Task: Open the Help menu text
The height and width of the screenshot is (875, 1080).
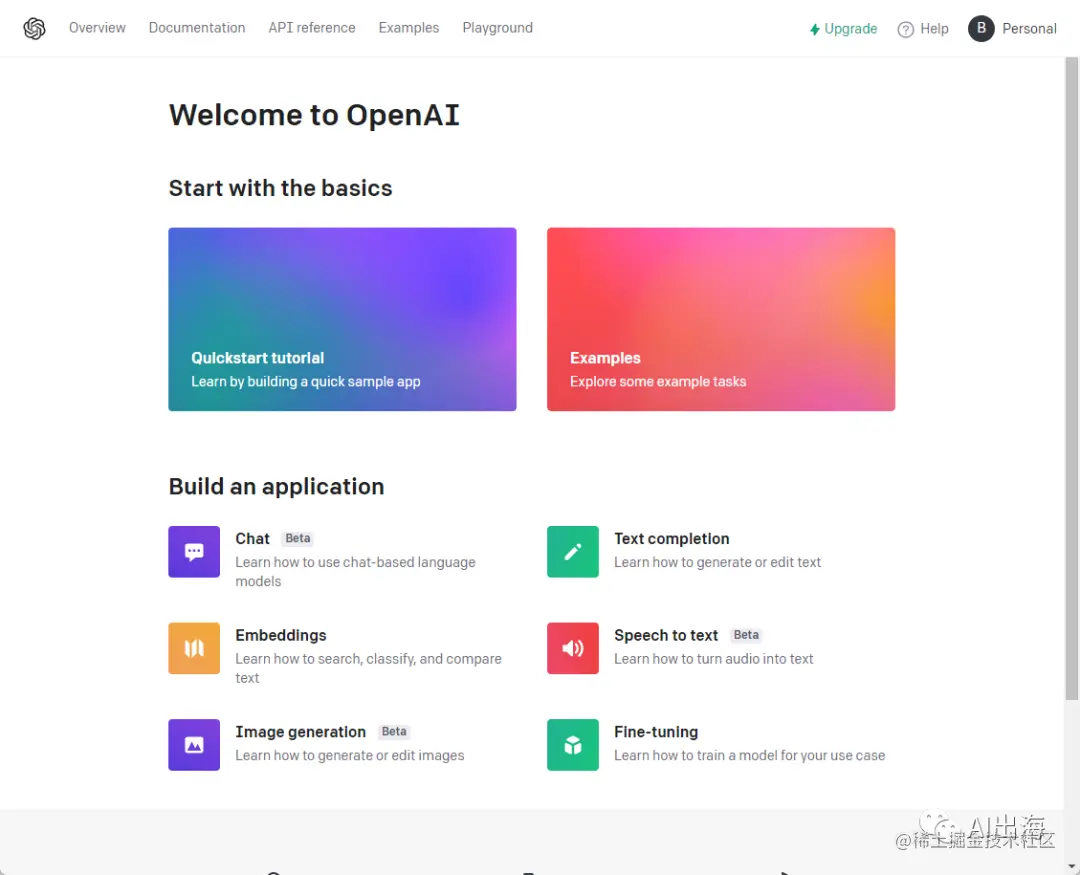Action: click(x=934, y=29)
